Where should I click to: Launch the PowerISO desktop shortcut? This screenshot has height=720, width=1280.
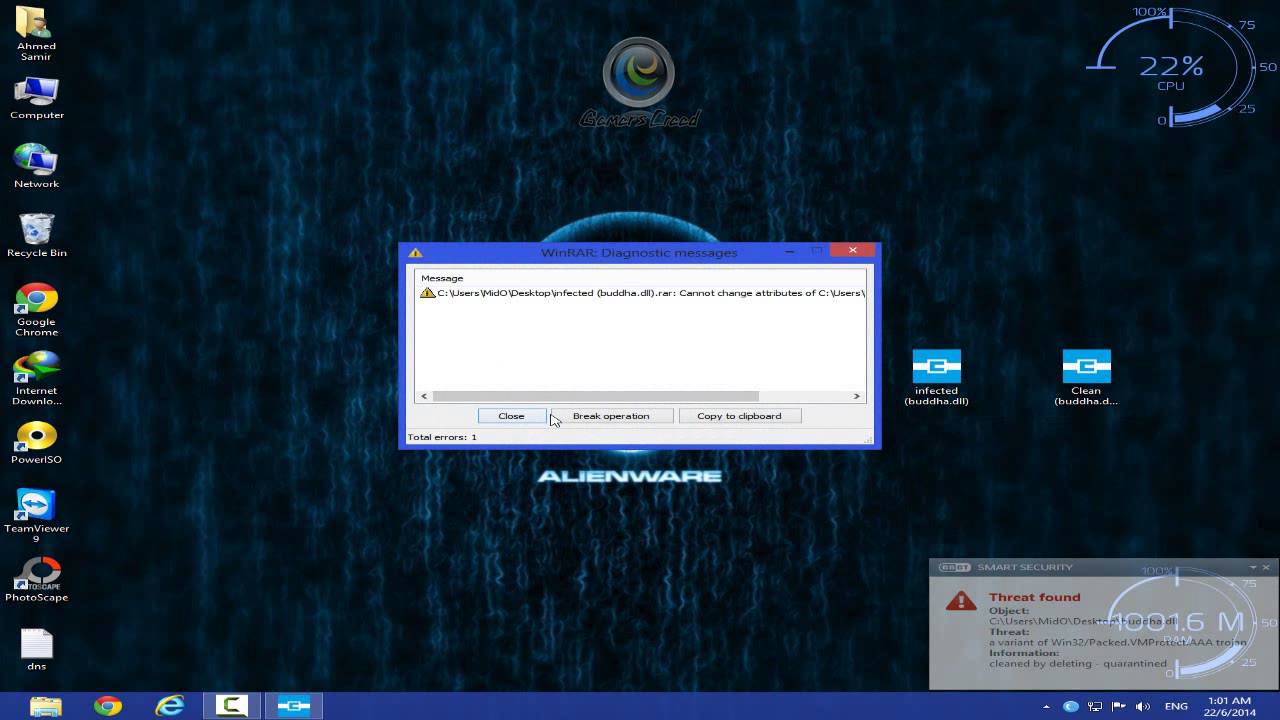pyautogui.click(x=36, y=443)
